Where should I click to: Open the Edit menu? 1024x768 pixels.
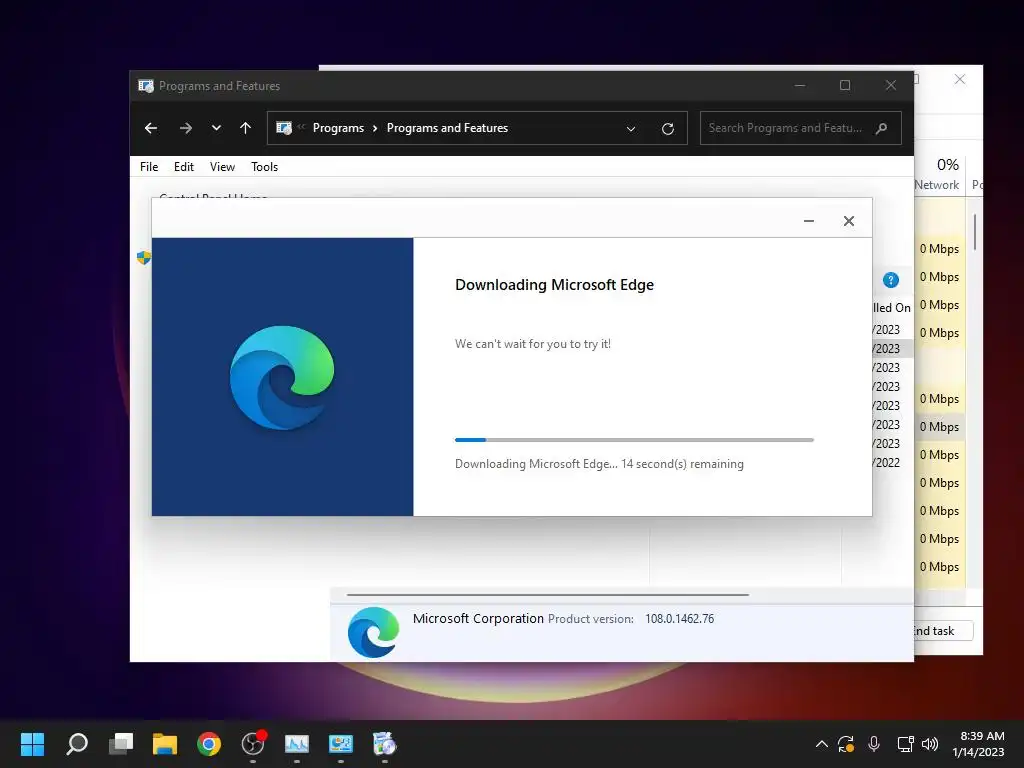[184, 167]
